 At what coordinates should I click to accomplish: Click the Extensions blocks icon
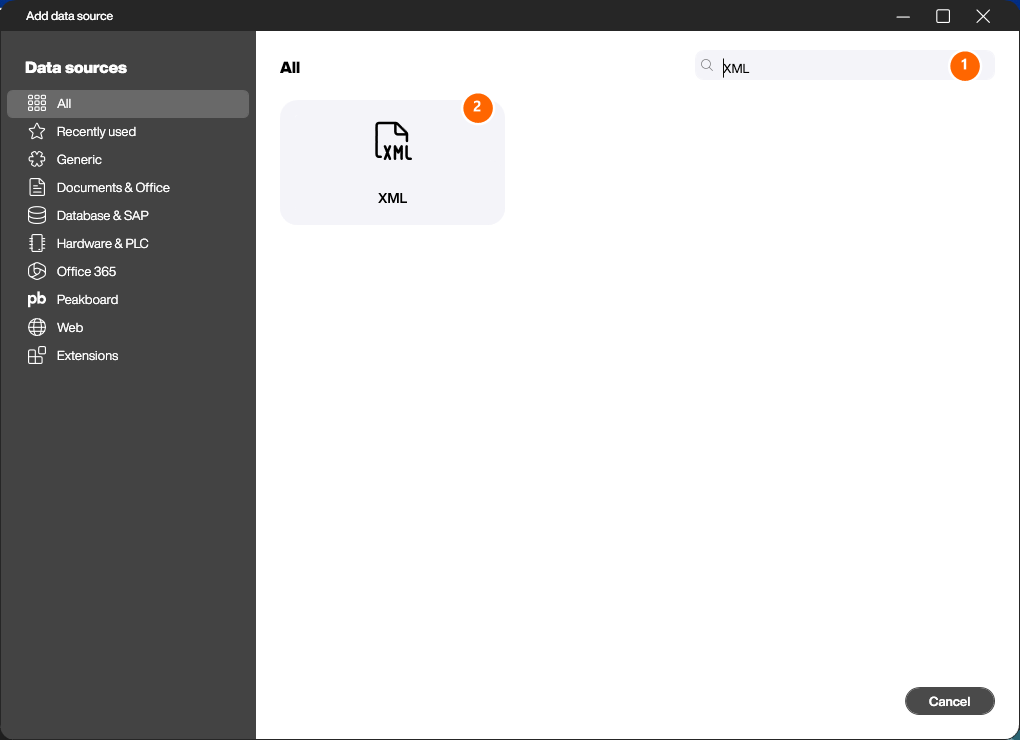[37, 355]
